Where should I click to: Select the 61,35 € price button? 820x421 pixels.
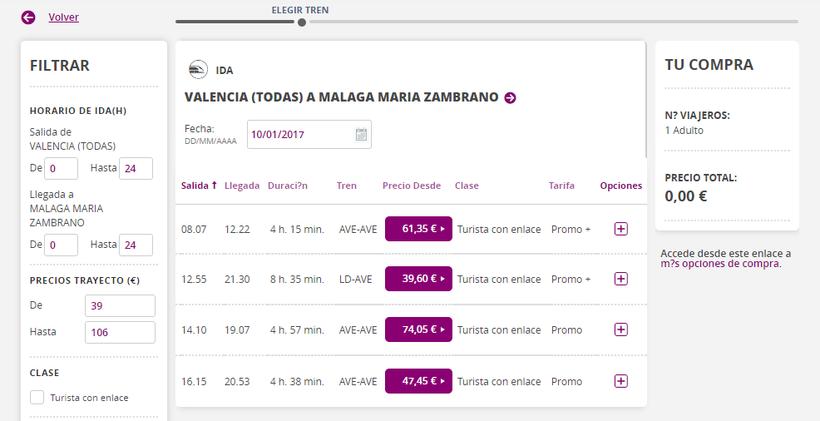coord(418,229)
